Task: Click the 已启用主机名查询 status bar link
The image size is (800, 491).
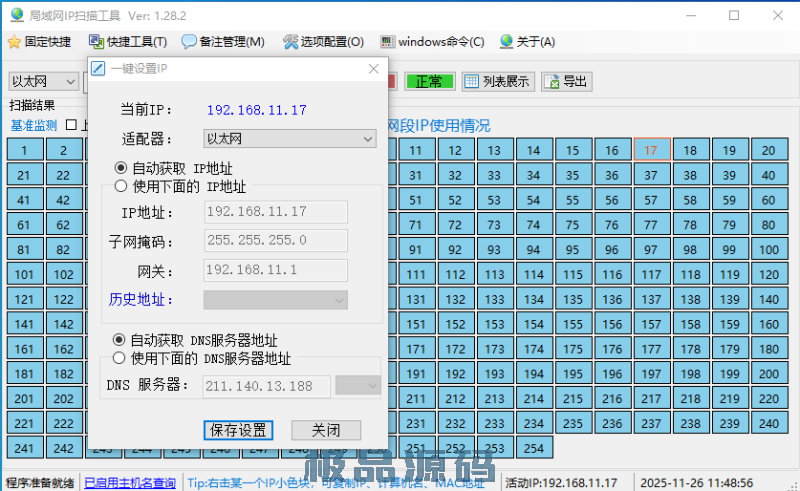Action: [130, 483]
